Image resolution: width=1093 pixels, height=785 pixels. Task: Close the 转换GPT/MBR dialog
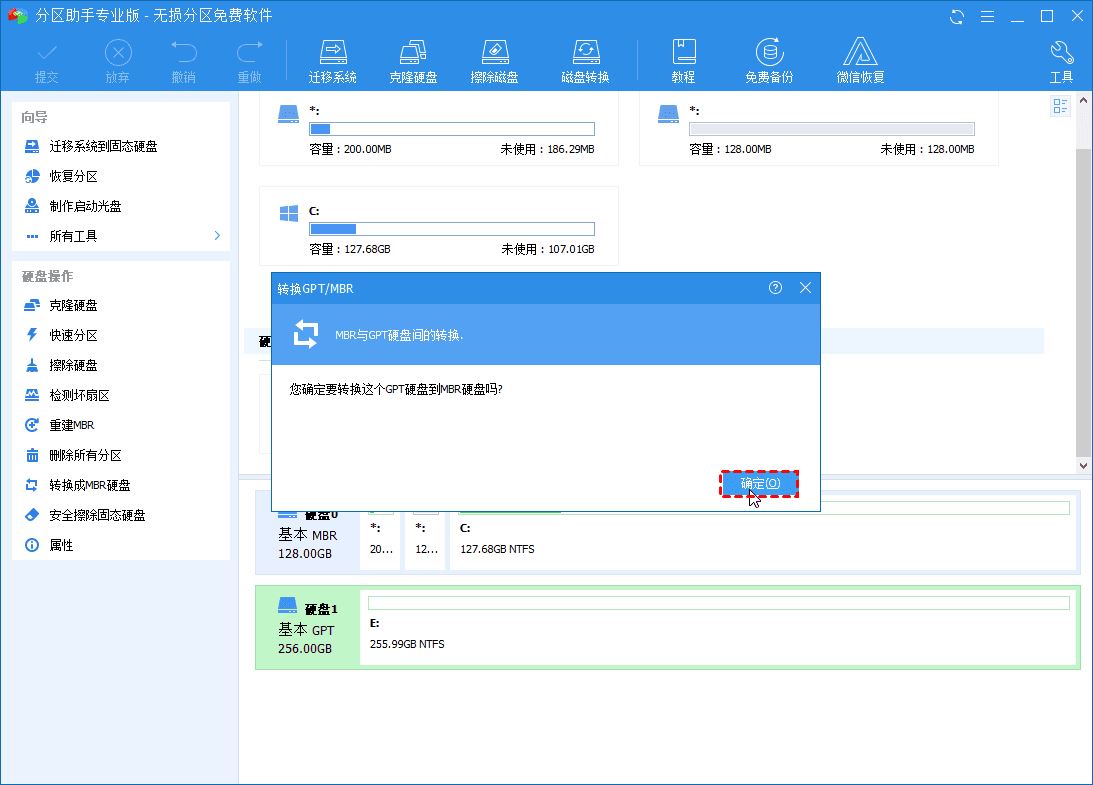pyautogui.click(x=805, y=288)
